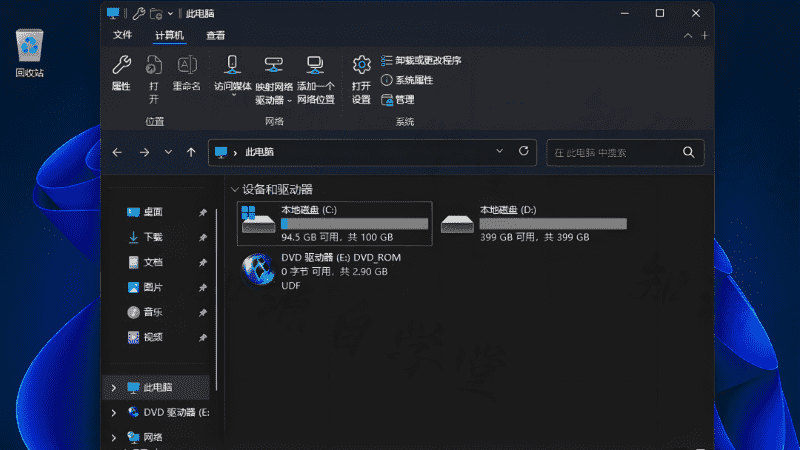Click title bar properties wrench icon
The height and width of the screenshot is (450, 800).
(138, 13)
